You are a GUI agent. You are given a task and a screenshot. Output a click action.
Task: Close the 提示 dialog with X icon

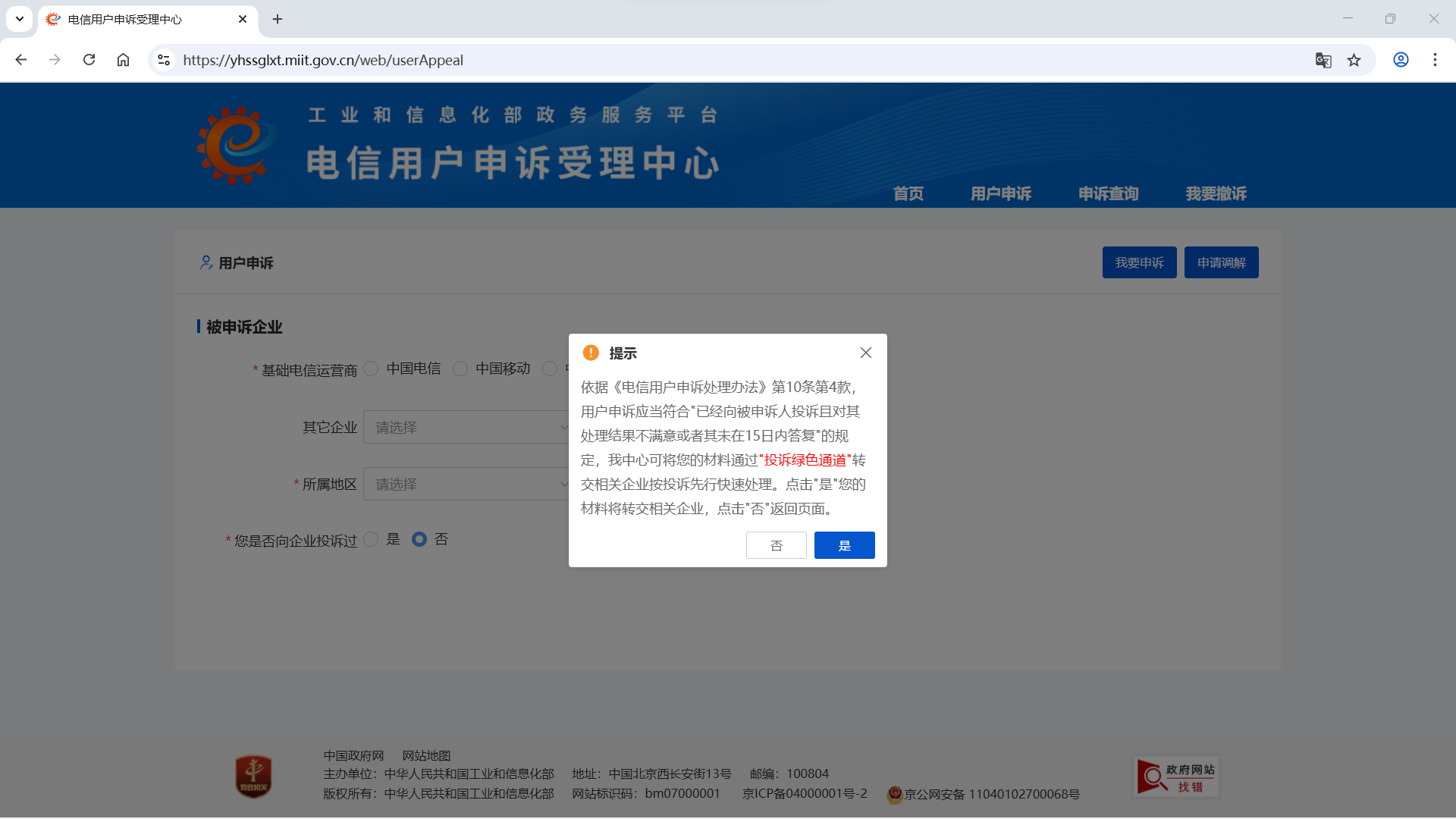pyautogui.click(x=865, y=353)
